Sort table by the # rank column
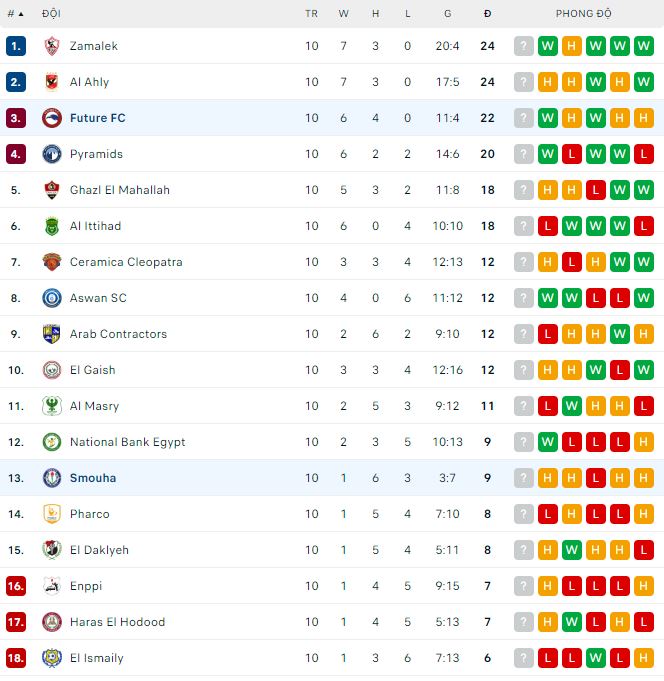Image resolution: width=664 pixels, height=681 pixels. pos(15,14)
